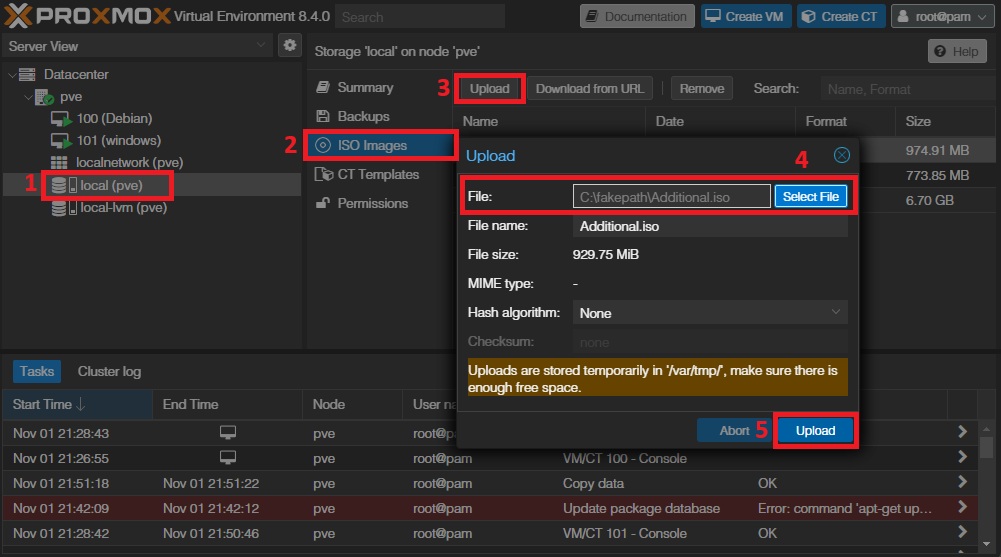Click monitor icon in Nov 01 21:28:43 row
Image resolution: width=1001 pixels, height=557 pixels.
[x=228, y=433]
